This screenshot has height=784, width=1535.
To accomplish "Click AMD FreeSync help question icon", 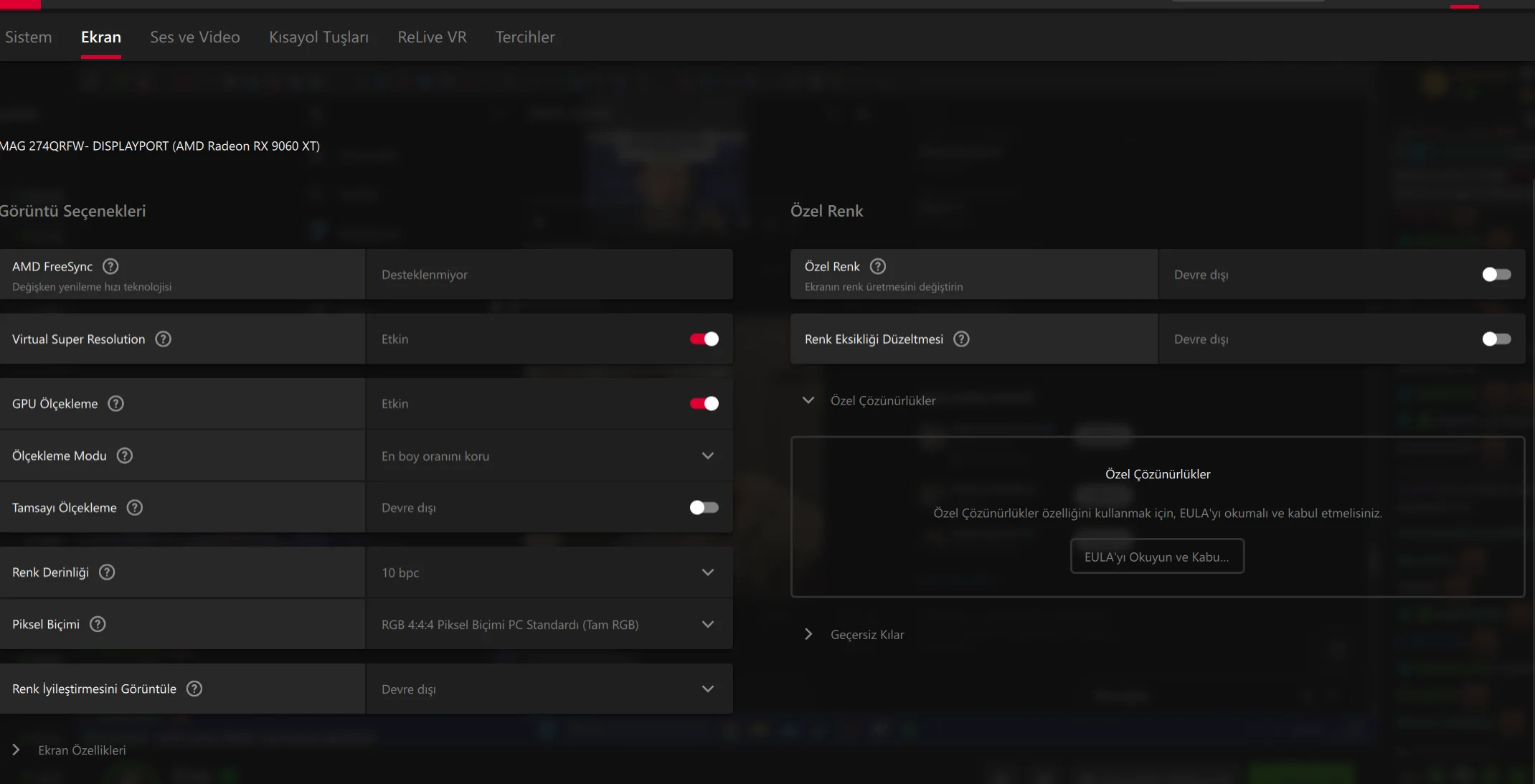I will 110,266.
